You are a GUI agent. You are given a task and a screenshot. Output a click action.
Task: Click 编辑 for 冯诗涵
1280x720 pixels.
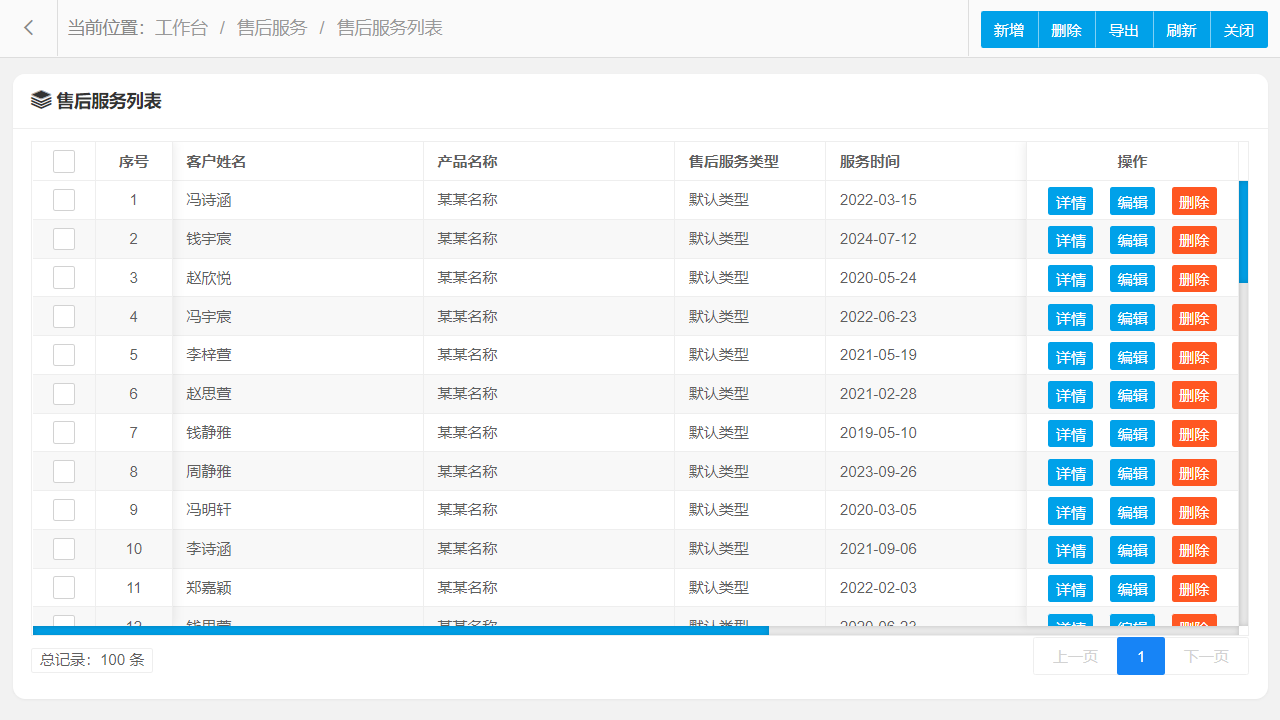pyautogui.click(x=1132, y=201)
